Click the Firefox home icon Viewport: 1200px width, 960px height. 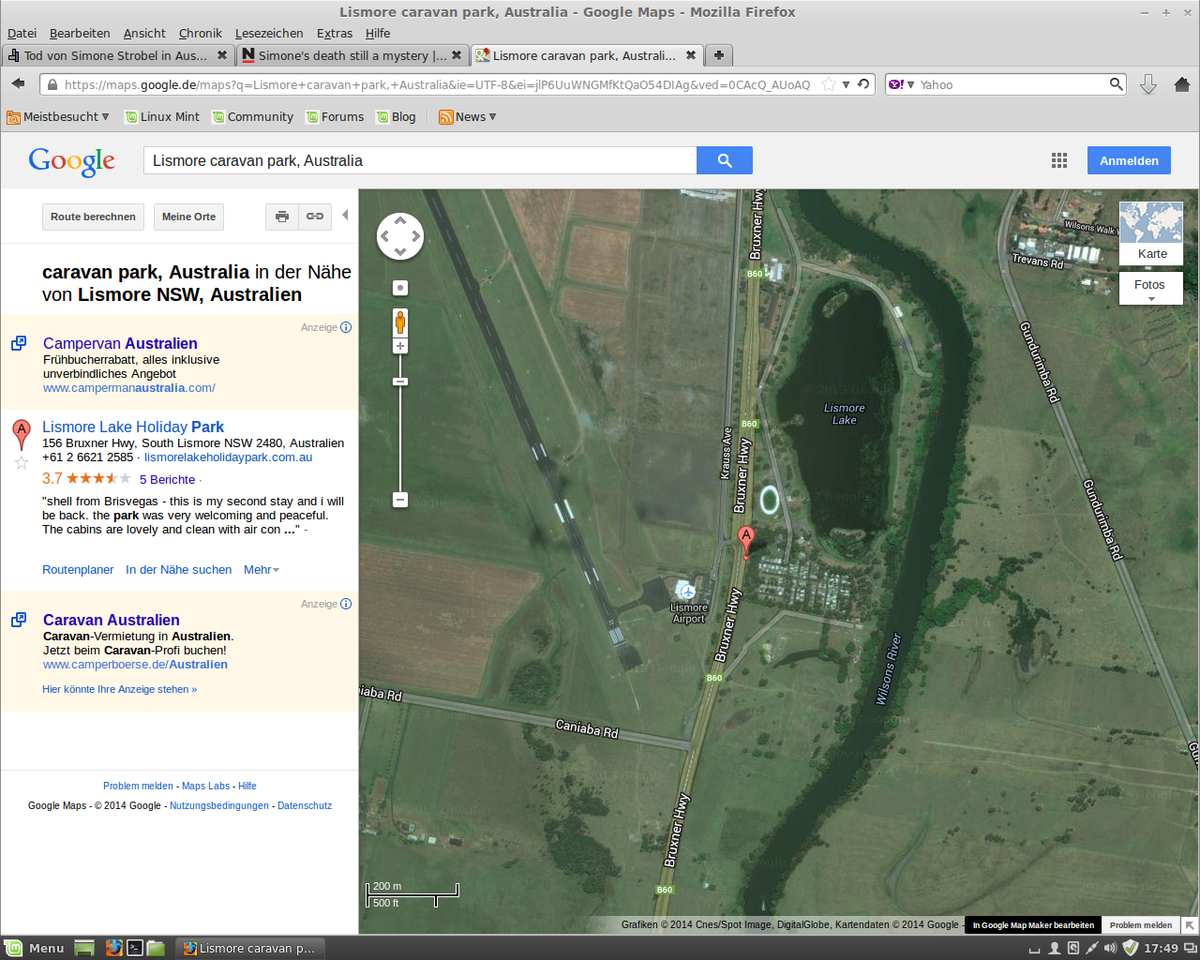click(x=1183, y=85)
